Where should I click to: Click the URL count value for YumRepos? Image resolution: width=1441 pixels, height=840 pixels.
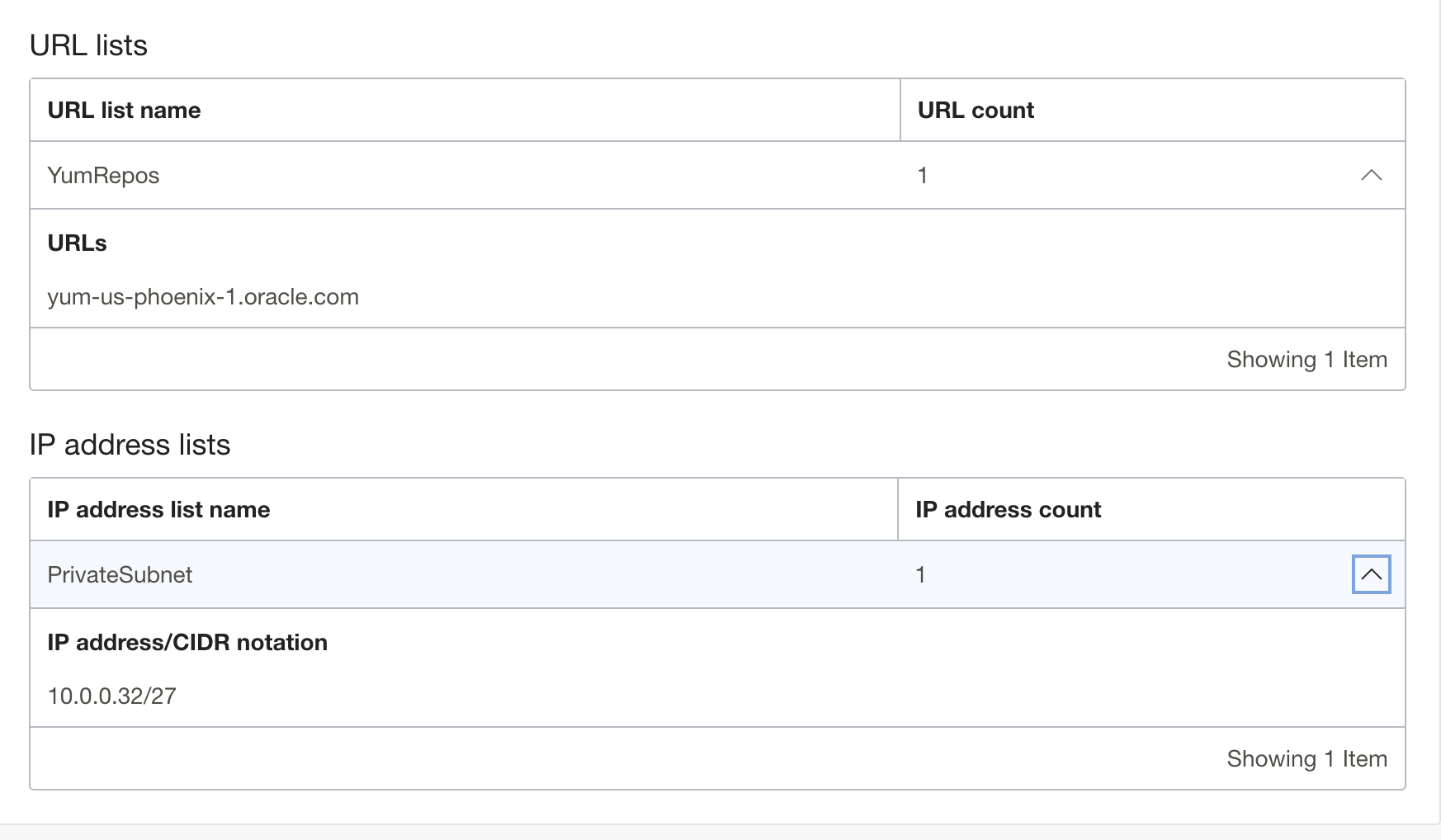click(923, 175)
